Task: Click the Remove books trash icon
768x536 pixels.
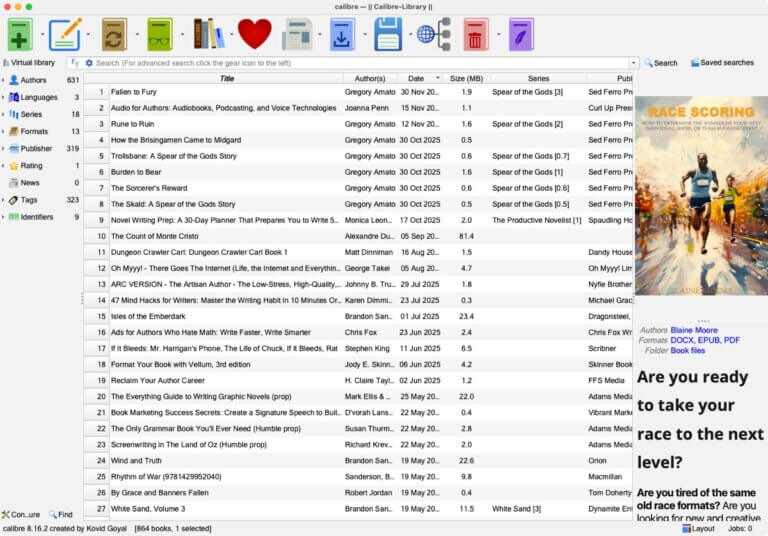Action: 476,34
